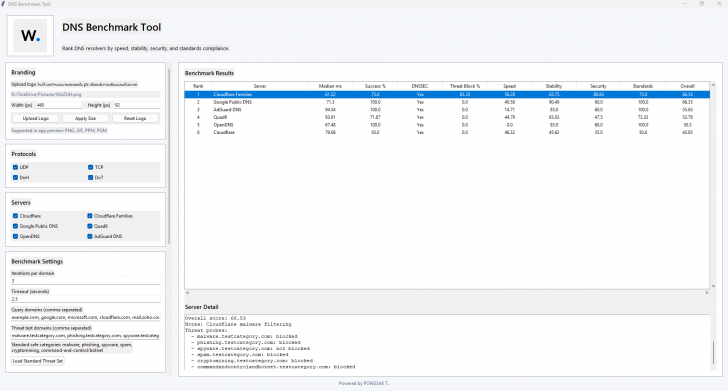Click the left panel vertical scrollbar
The height and width of the screenshot is (391, 728).
(x=169, y=156)
